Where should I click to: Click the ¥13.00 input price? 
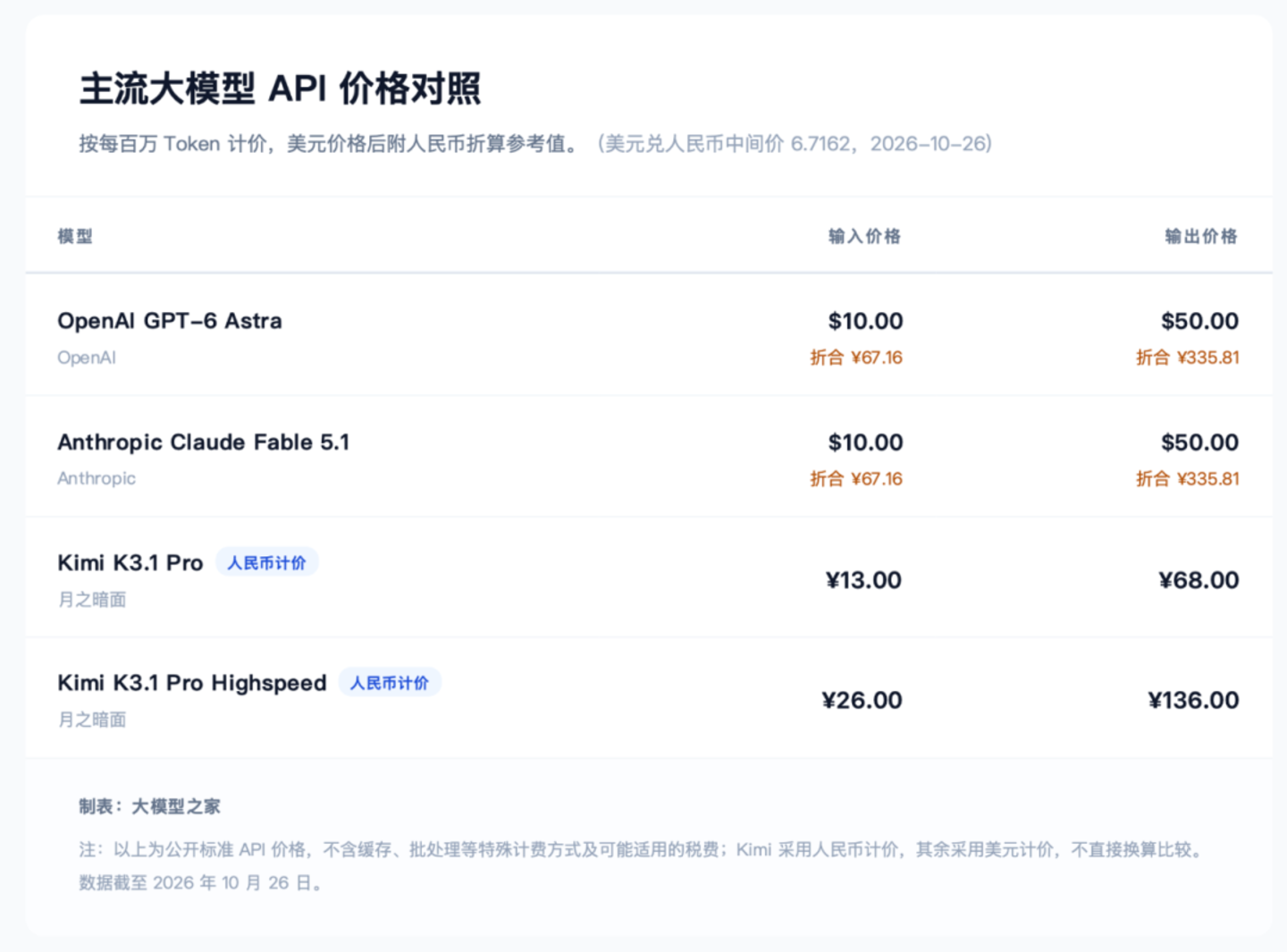(863, 580)
